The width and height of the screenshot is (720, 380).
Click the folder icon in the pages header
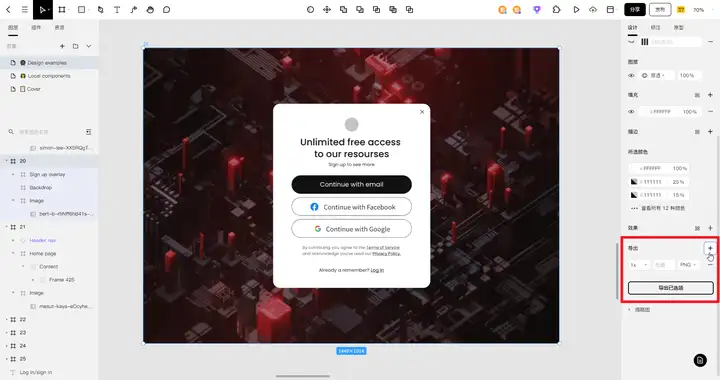[x=75, y=46]
